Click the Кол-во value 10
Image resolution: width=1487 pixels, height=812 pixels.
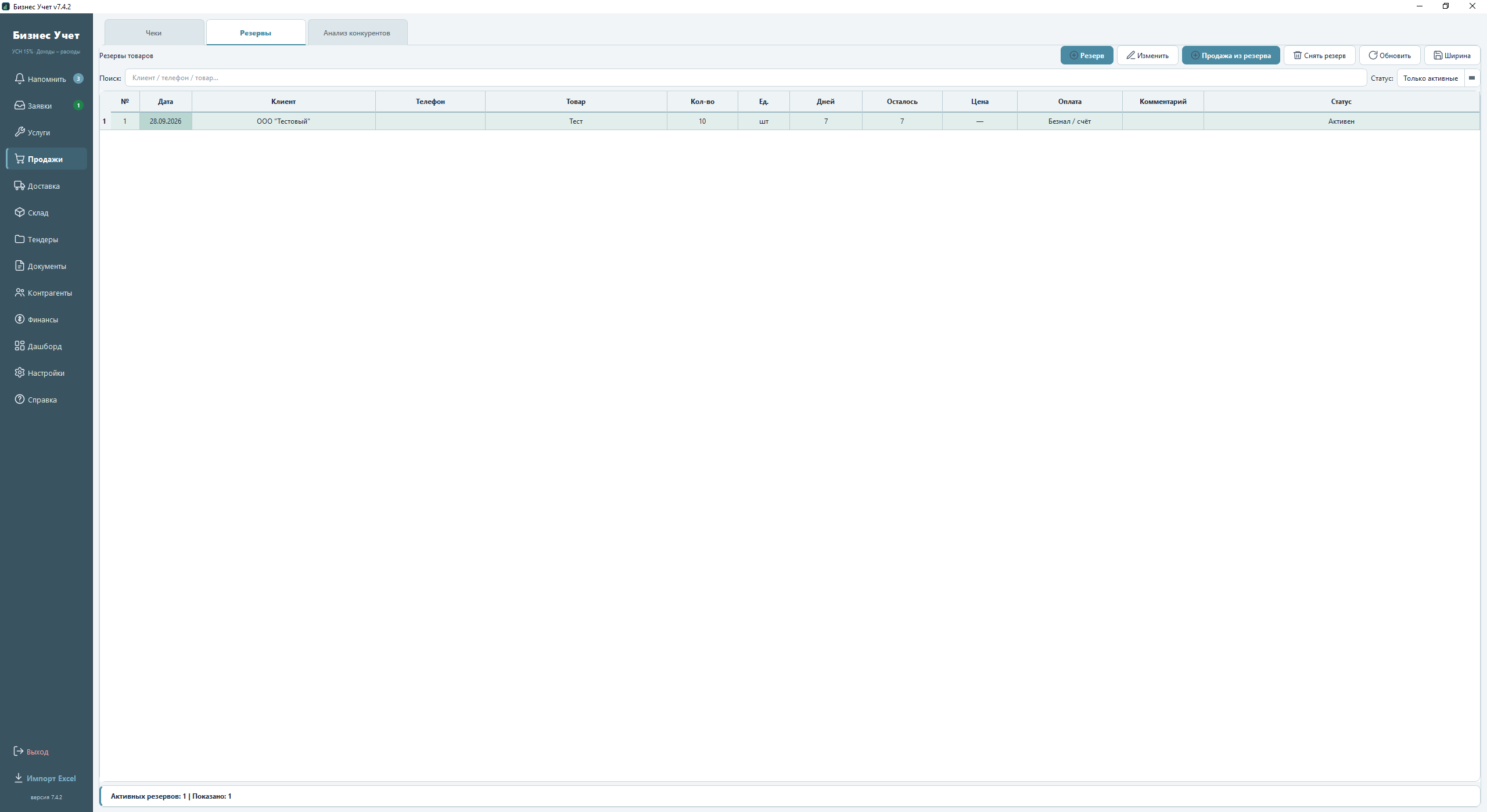pyautogui.click(x=702, y=121)
